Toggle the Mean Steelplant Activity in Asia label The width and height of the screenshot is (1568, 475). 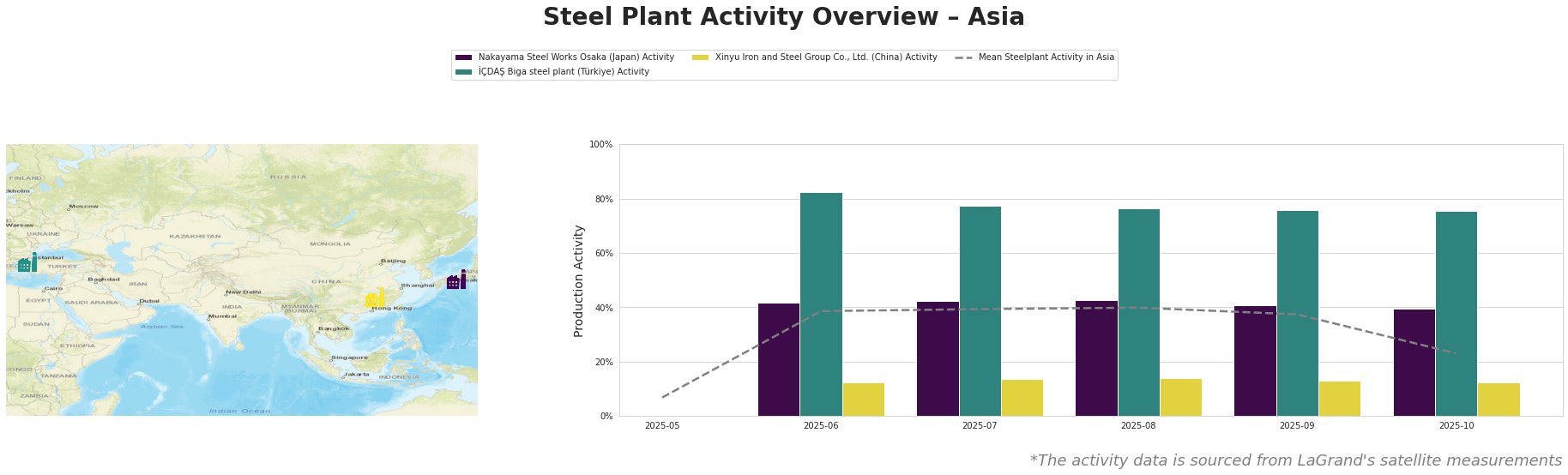pyautogui.click(x=1046, y=57)
